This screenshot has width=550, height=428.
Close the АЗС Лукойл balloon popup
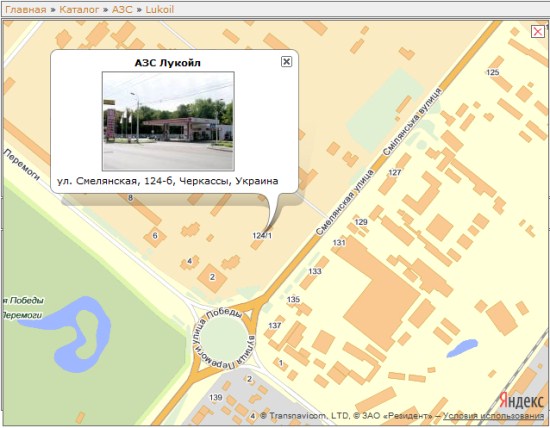(x=287, y=62)
